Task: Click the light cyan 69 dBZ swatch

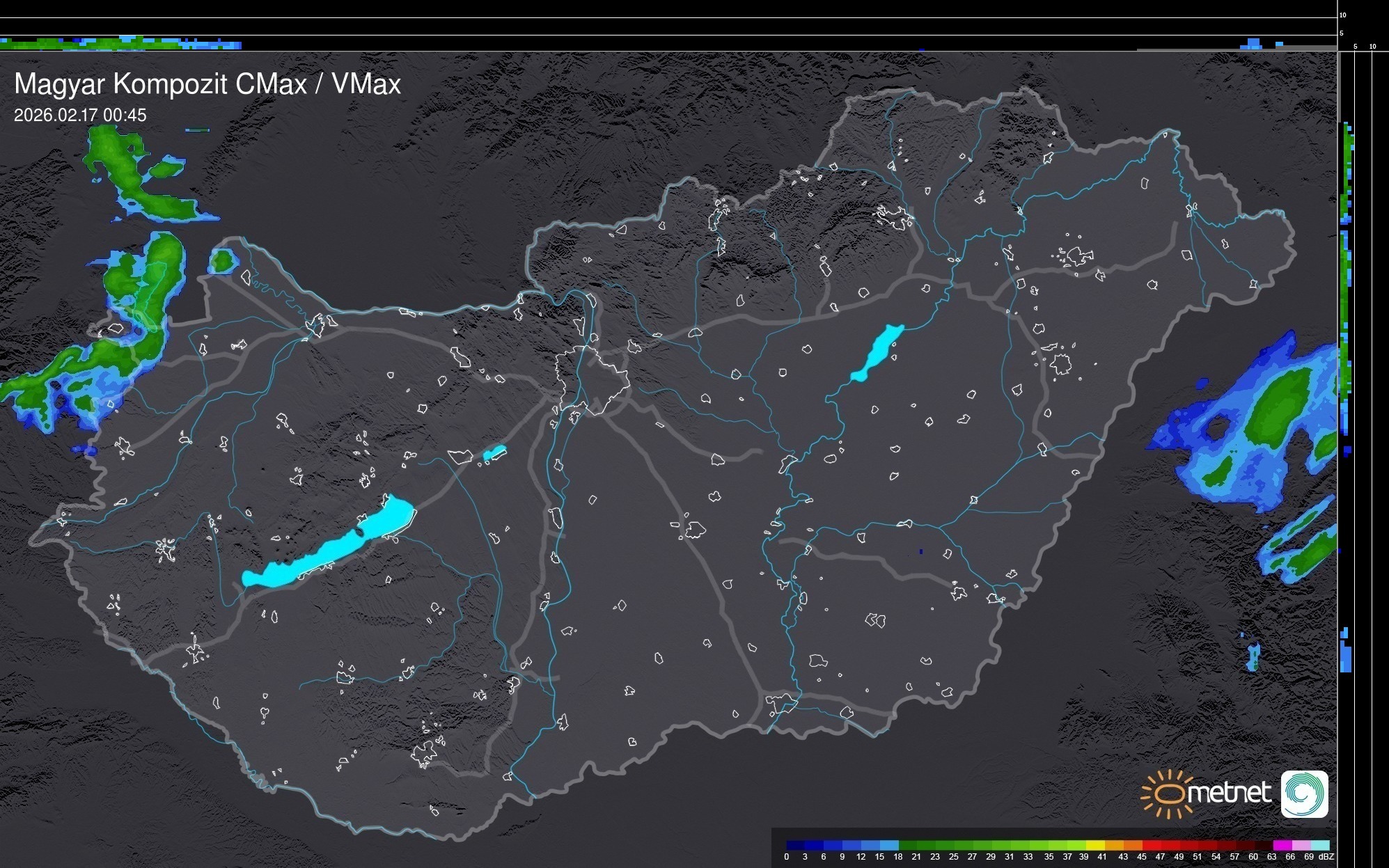Action: coord(1319,845)
